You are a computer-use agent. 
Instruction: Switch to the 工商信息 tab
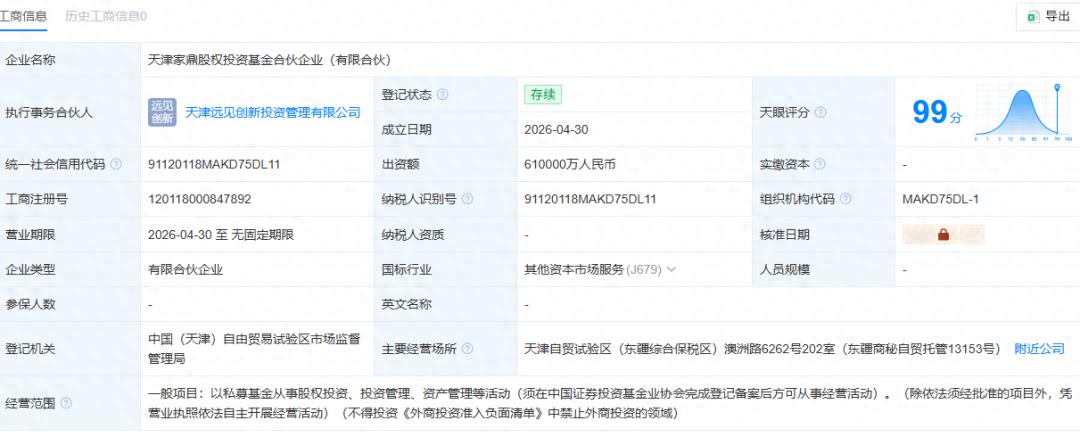point(23,16)
